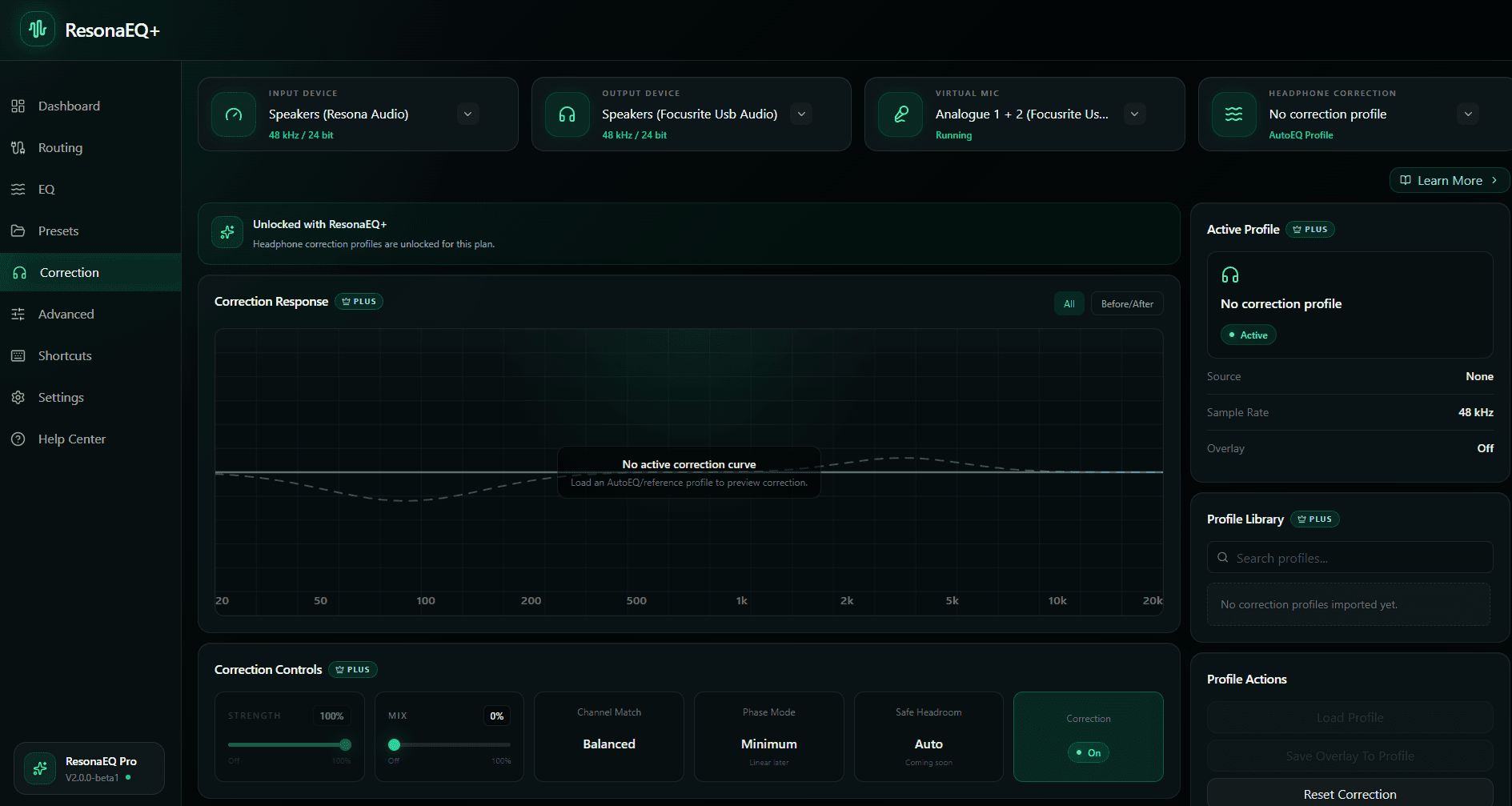This screenshot has width=1512, height=806.
Task: Toggle the Correction On switch
Action: pos(1089,752)
